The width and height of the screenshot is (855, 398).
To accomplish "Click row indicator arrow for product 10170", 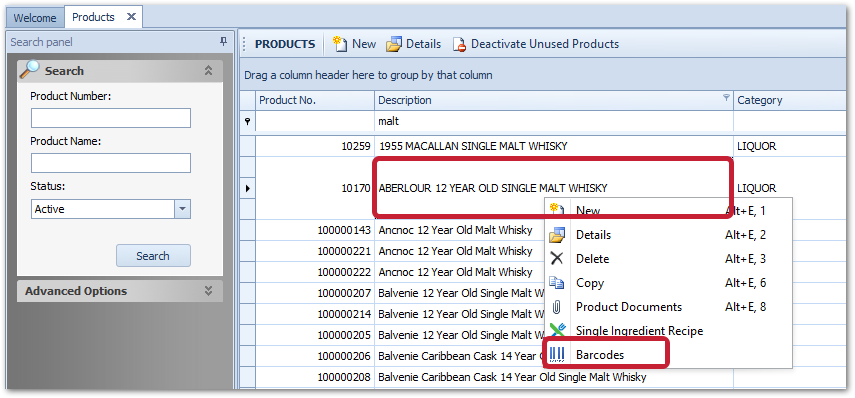I will point(248,188).
